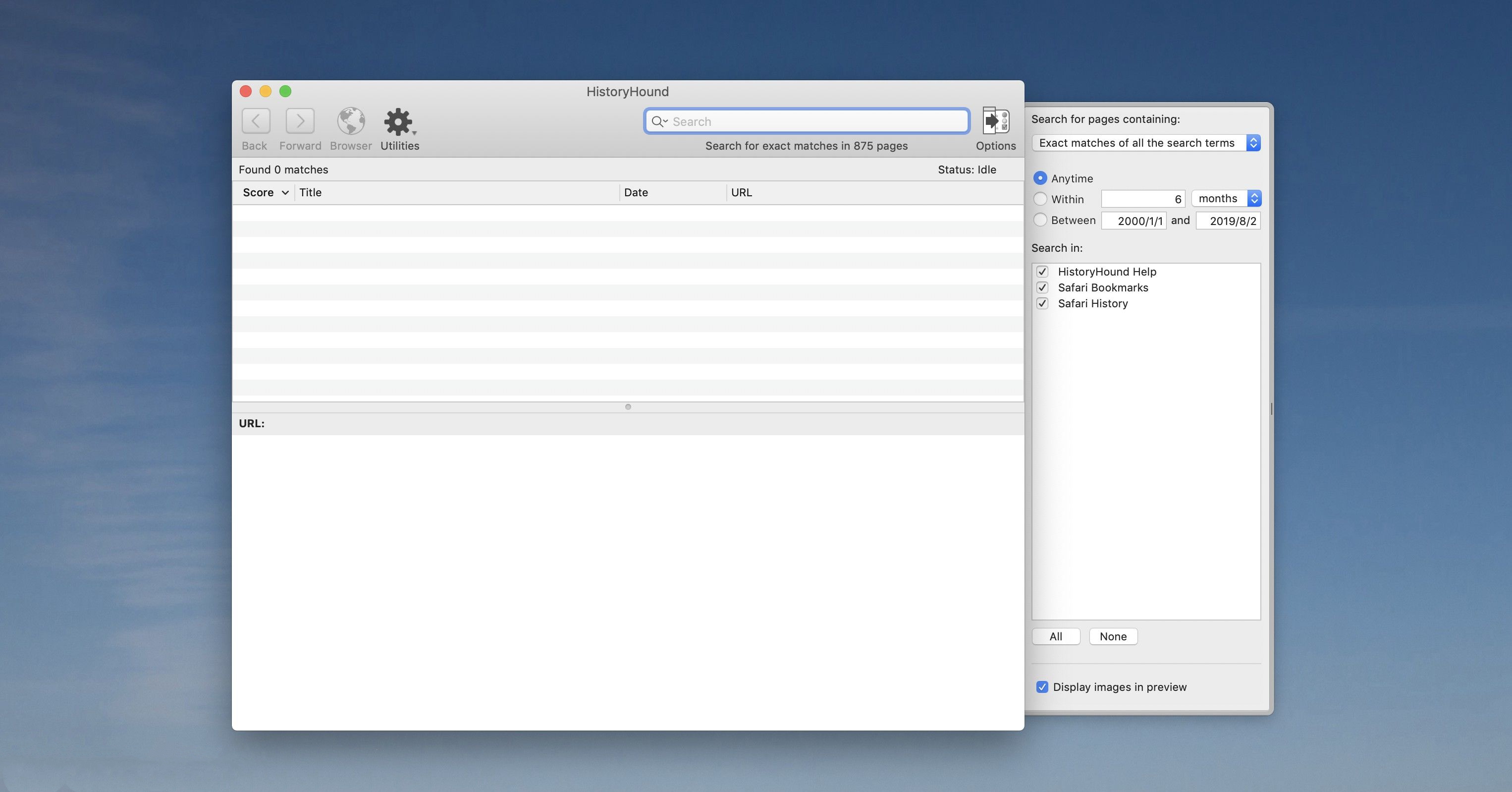Sort by the Title column header

(x=457, y=193)
